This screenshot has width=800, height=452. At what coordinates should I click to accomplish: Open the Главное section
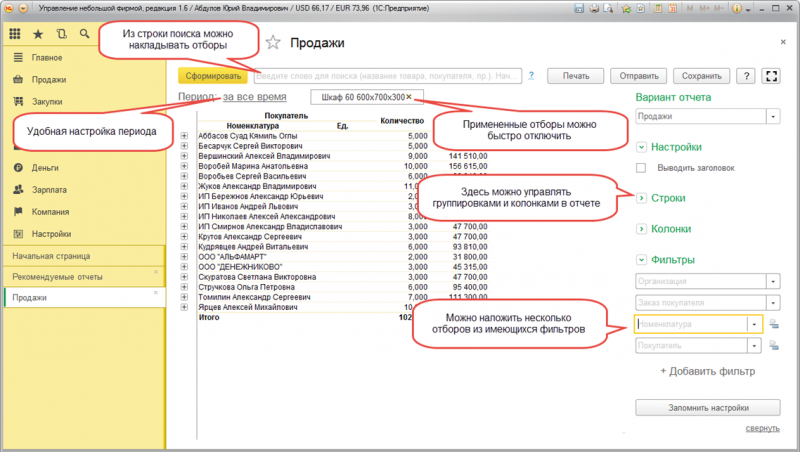click(47, 58)
